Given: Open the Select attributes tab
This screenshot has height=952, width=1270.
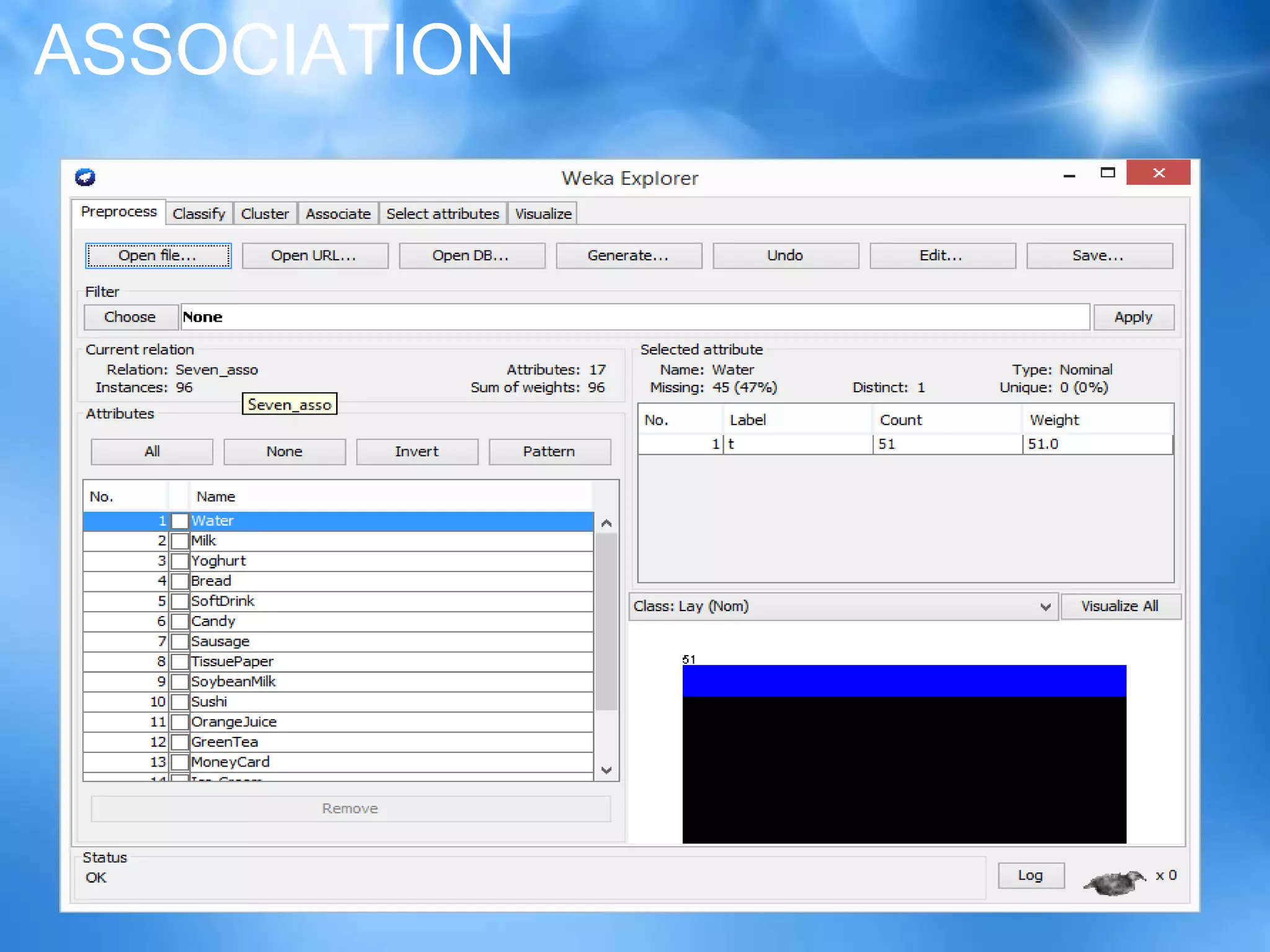Looking at the screenshot, I should click(x=442, y=214).
